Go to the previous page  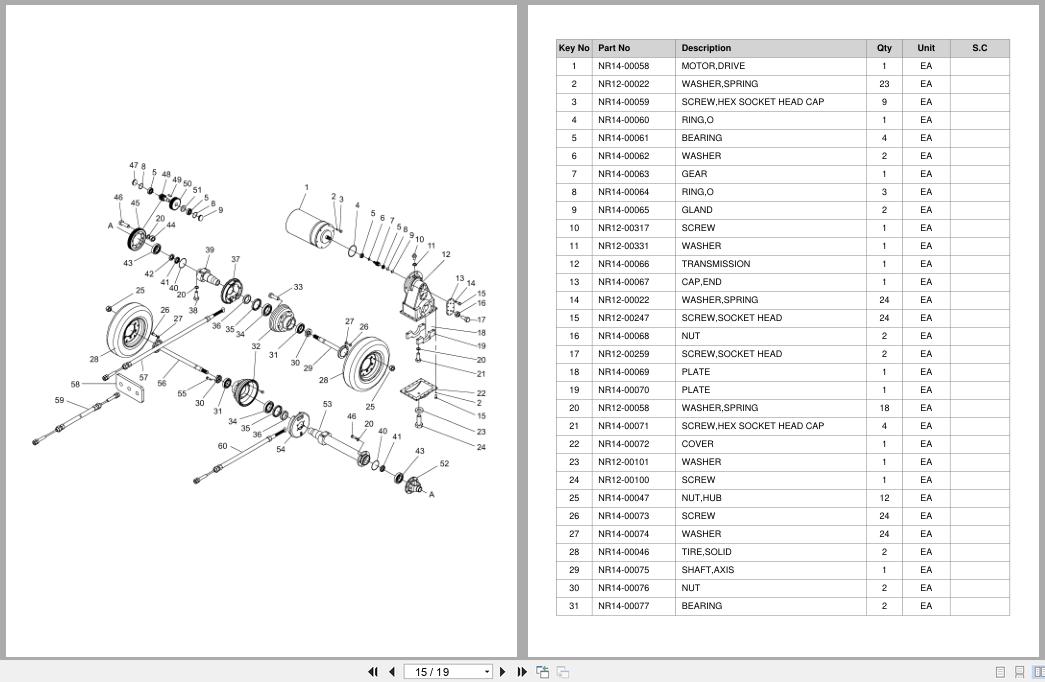click(x=392, y=672)
